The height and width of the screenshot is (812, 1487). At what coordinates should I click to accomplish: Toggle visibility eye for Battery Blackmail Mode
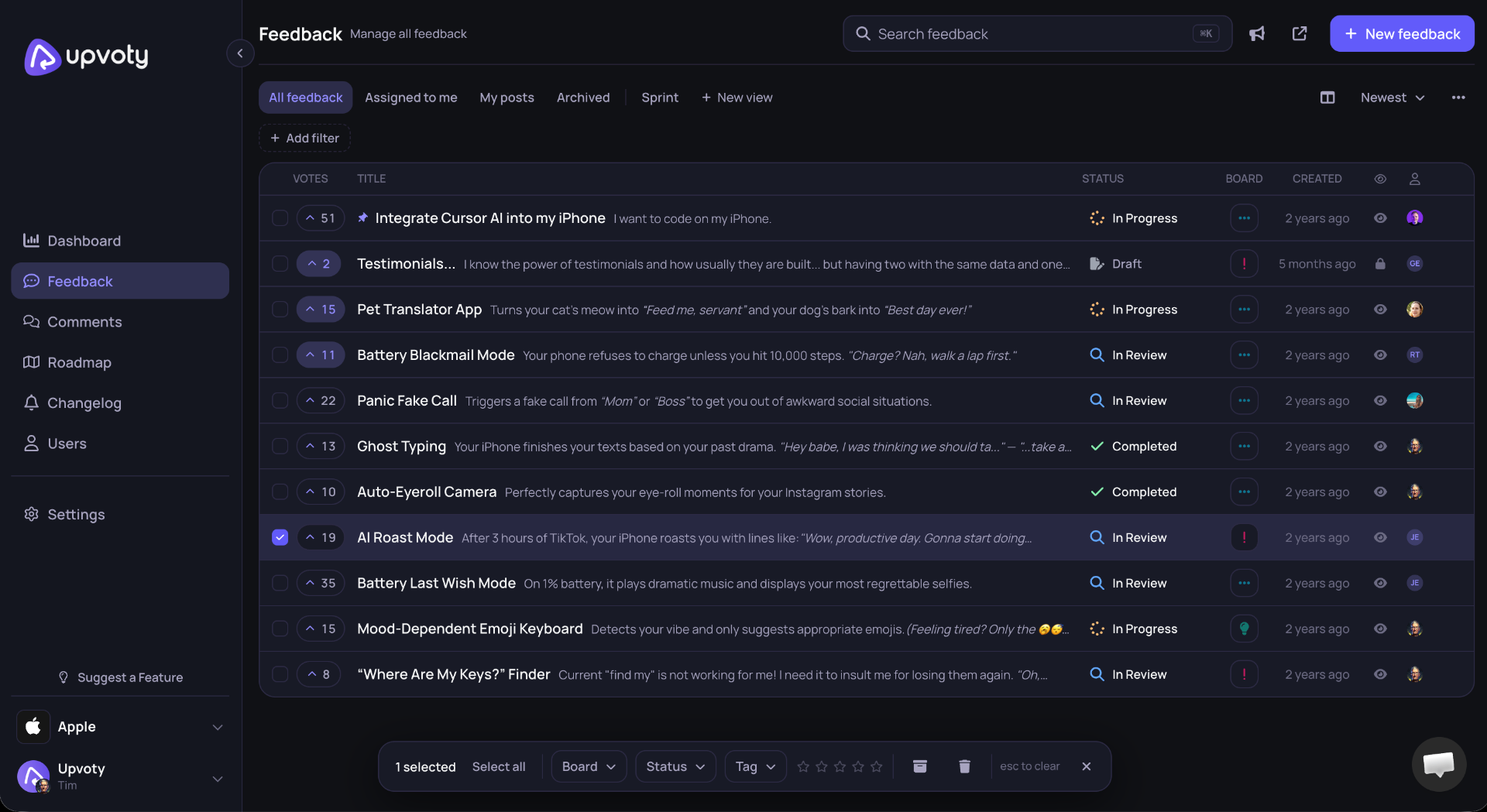click(1380, 355)
